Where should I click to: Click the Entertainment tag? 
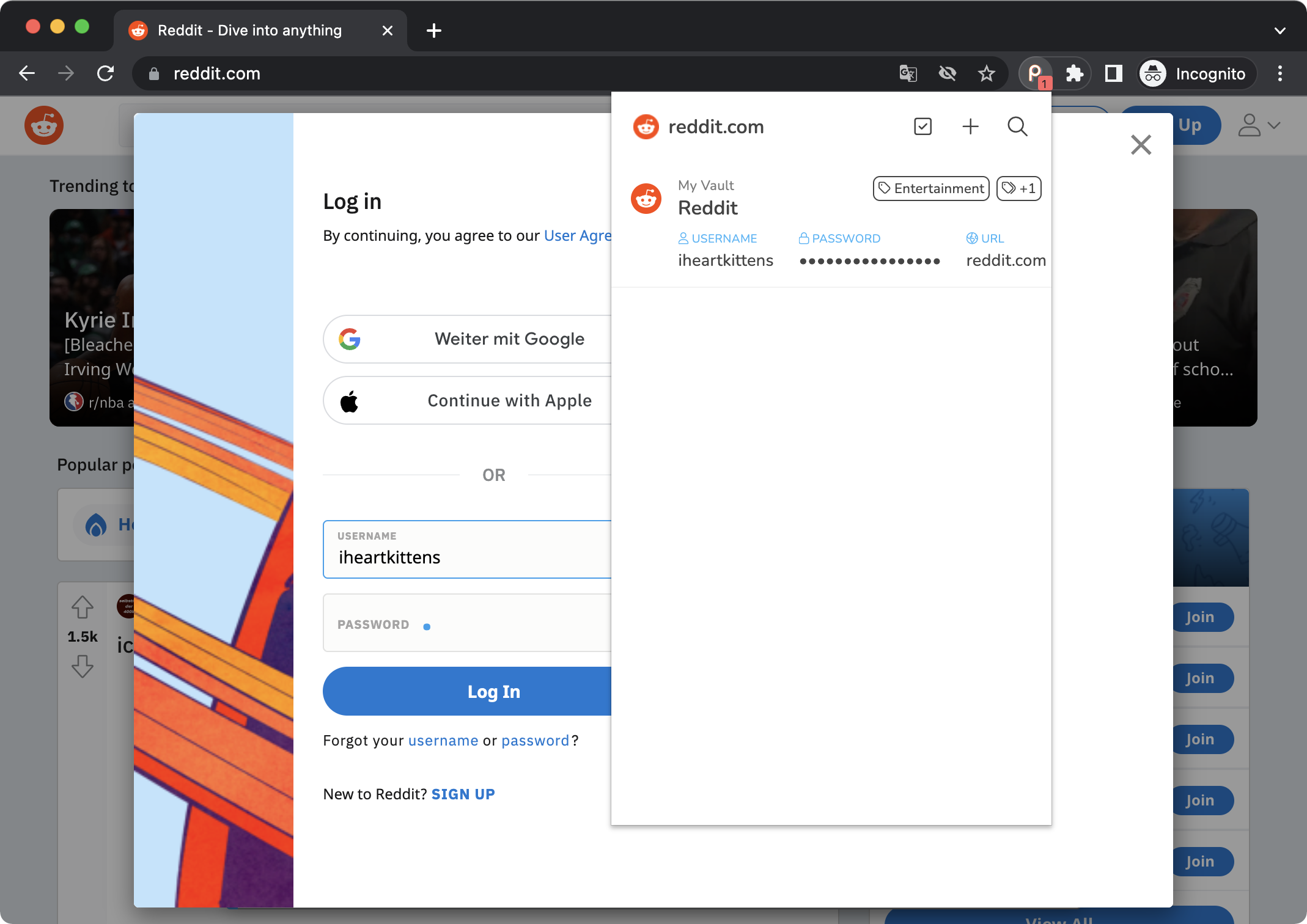(931, 188)
